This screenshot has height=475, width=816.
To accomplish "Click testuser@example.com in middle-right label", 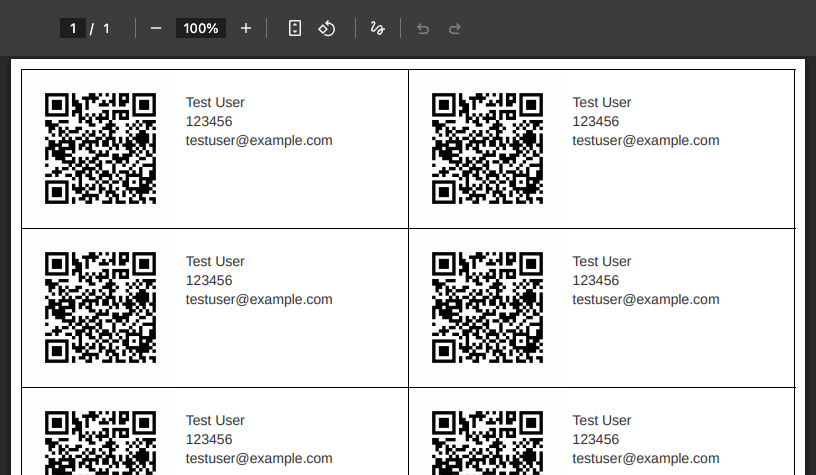I will 645,299.
